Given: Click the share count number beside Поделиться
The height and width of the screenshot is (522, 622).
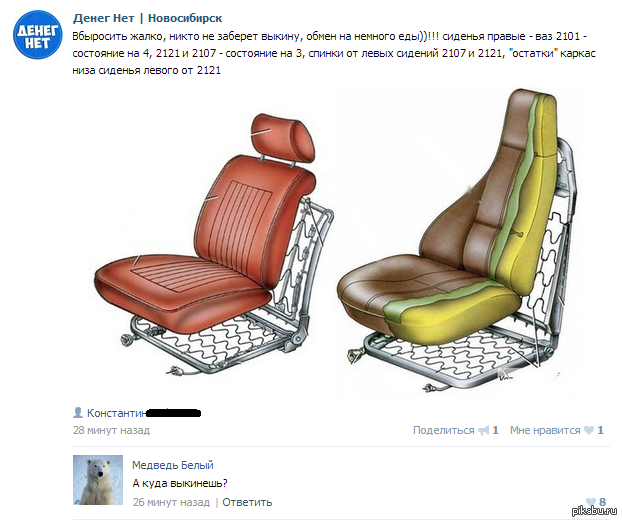Looking at the screenshot, I should tap(495, 430).
